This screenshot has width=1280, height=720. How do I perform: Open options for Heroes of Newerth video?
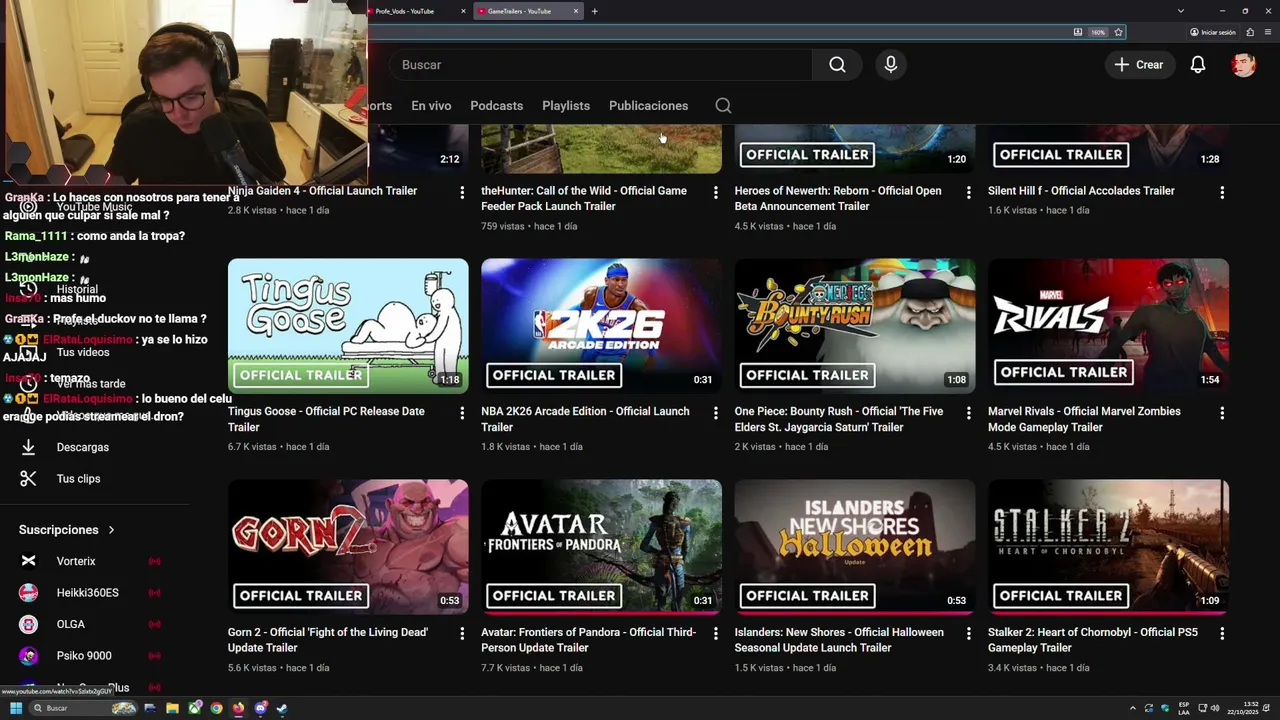(968, 192)
